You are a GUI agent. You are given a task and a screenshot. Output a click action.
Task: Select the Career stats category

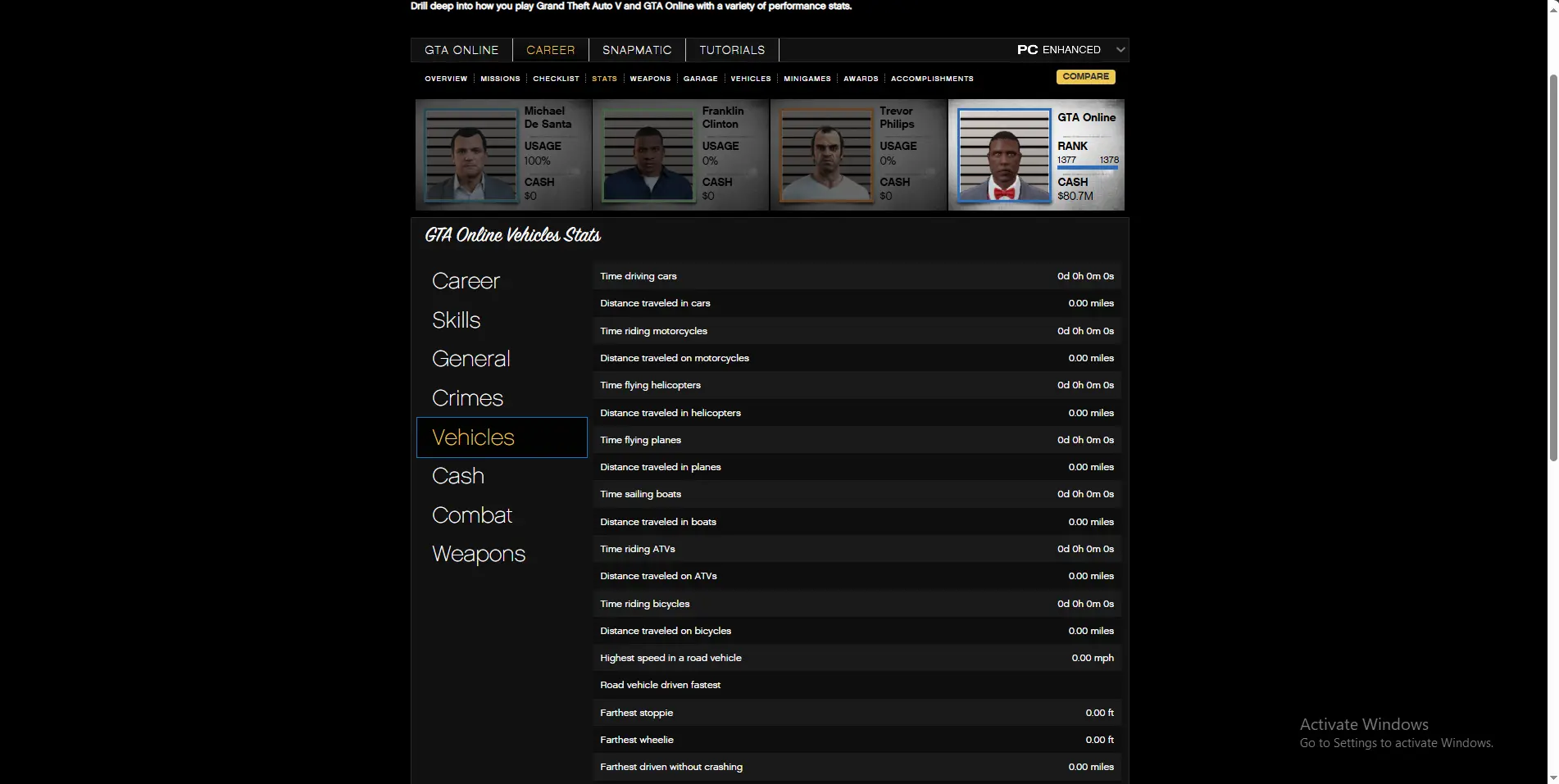466,281
